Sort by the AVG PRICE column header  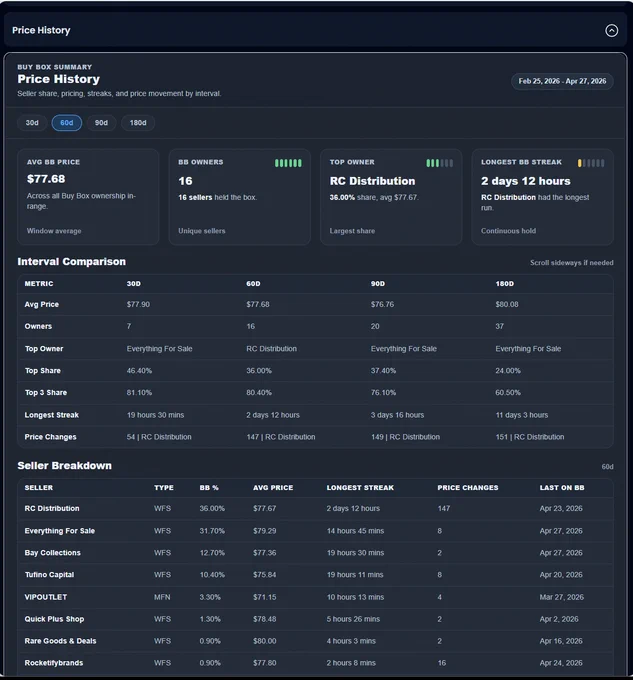[273, 487]
